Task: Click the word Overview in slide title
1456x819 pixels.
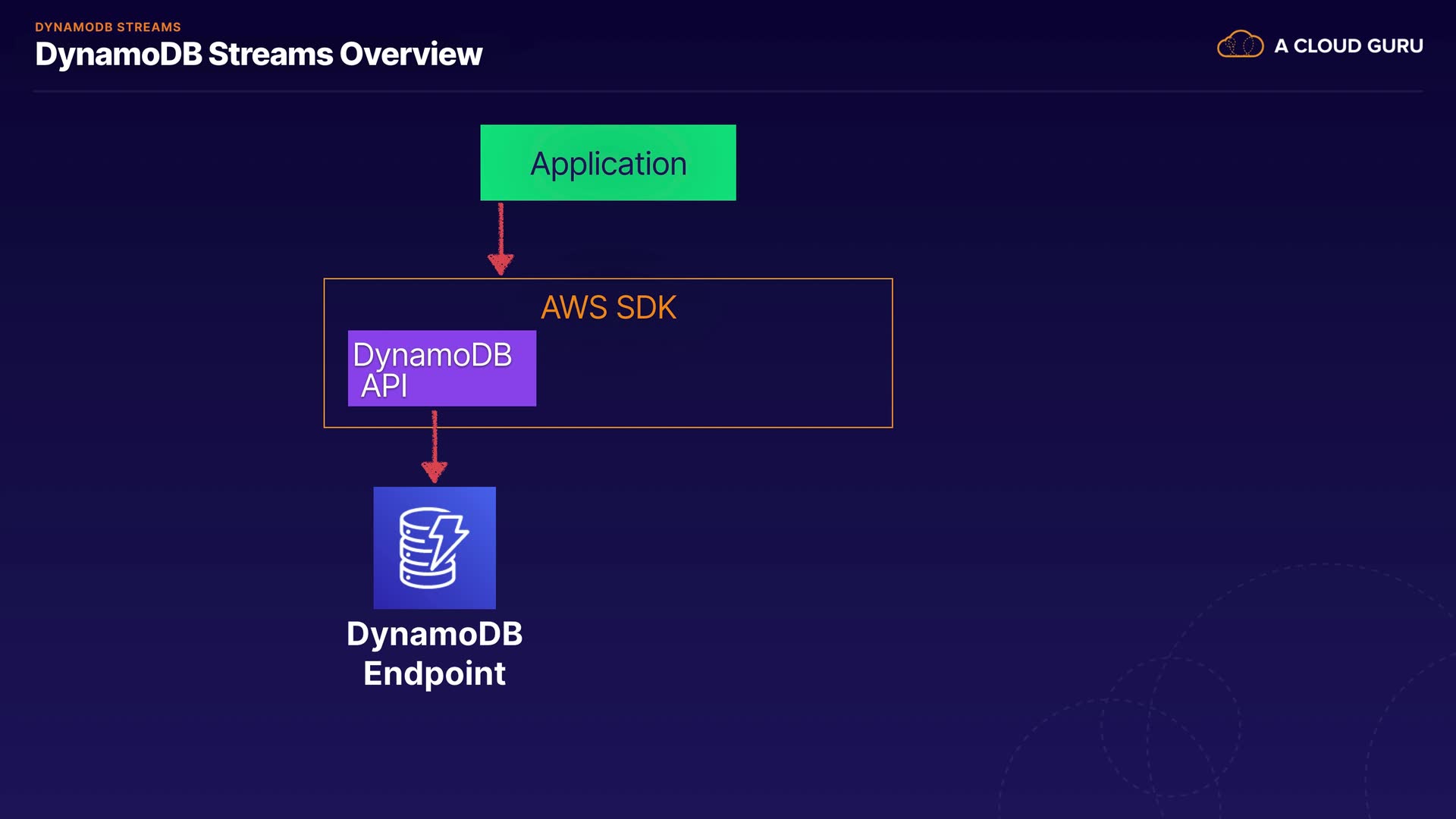Action: pos(410,54)
